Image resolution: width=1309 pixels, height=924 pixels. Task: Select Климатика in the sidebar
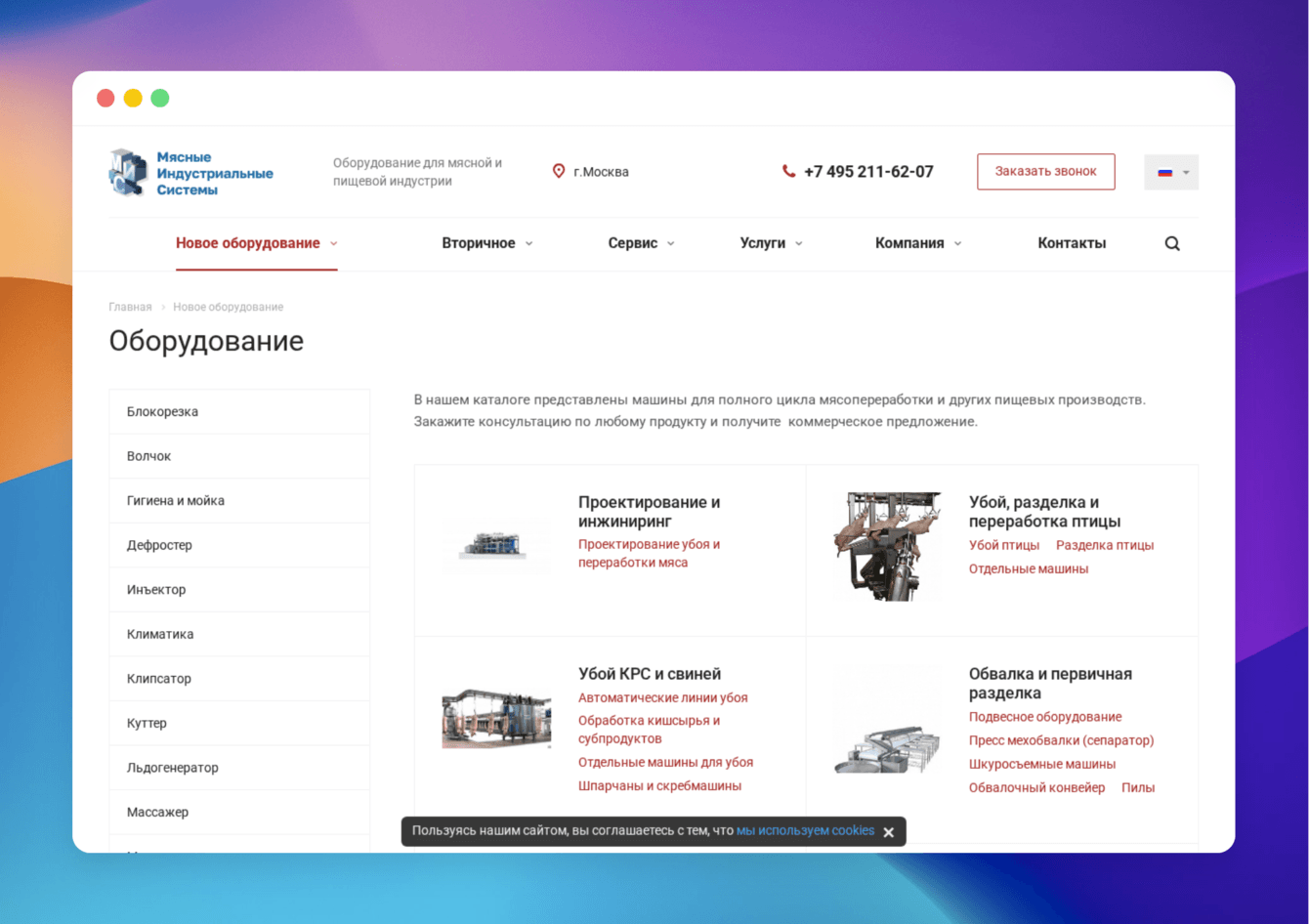click(x=239, y=634)
